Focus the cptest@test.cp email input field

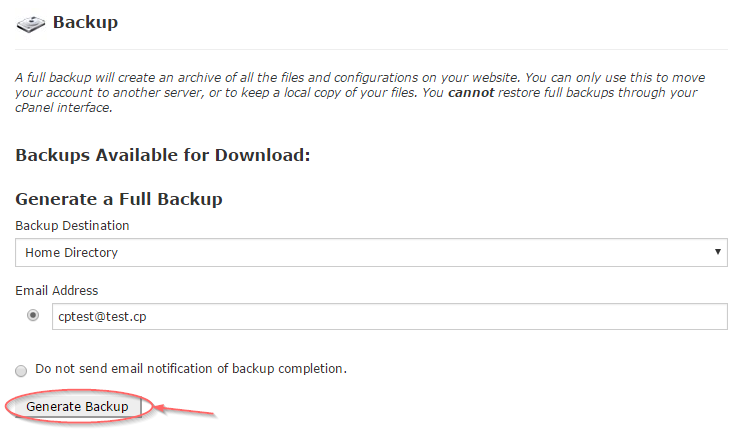point(389,316)
